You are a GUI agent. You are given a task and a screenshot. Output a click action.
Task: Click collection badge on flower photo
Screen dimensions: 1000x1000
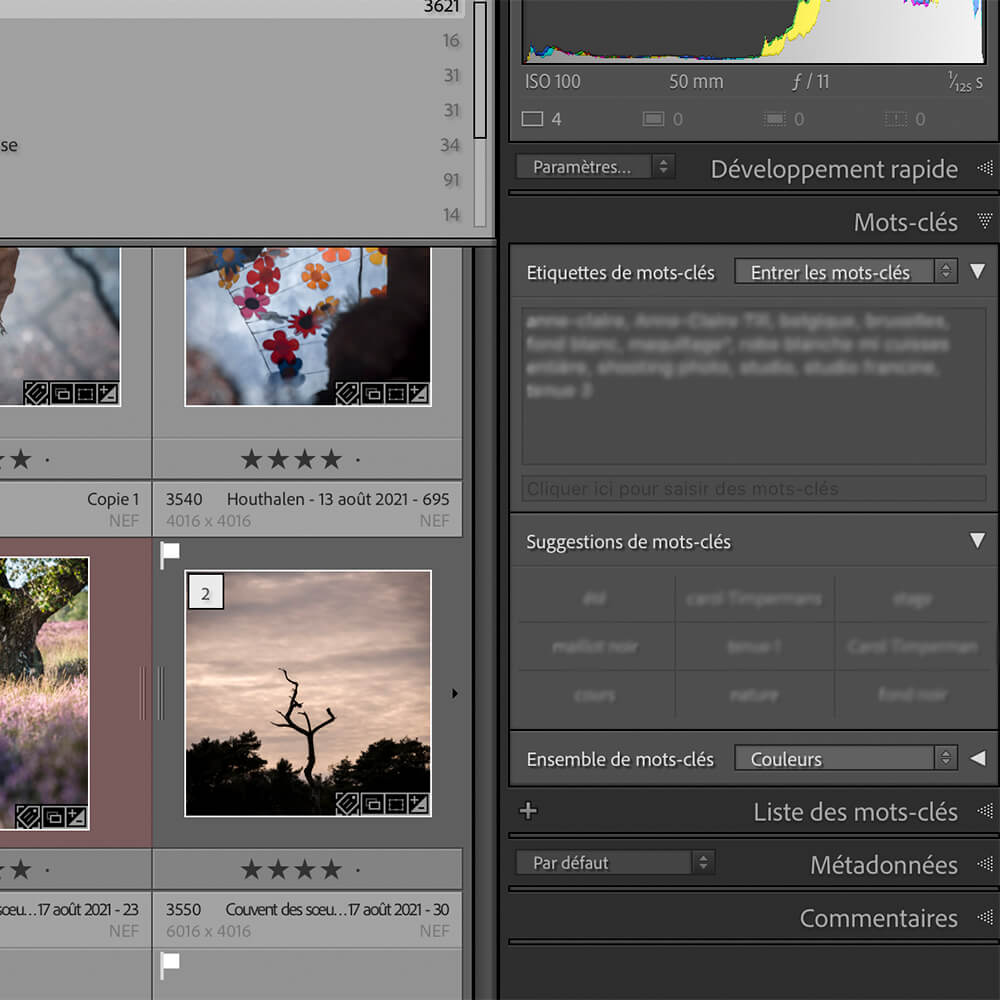pos(372,393)
